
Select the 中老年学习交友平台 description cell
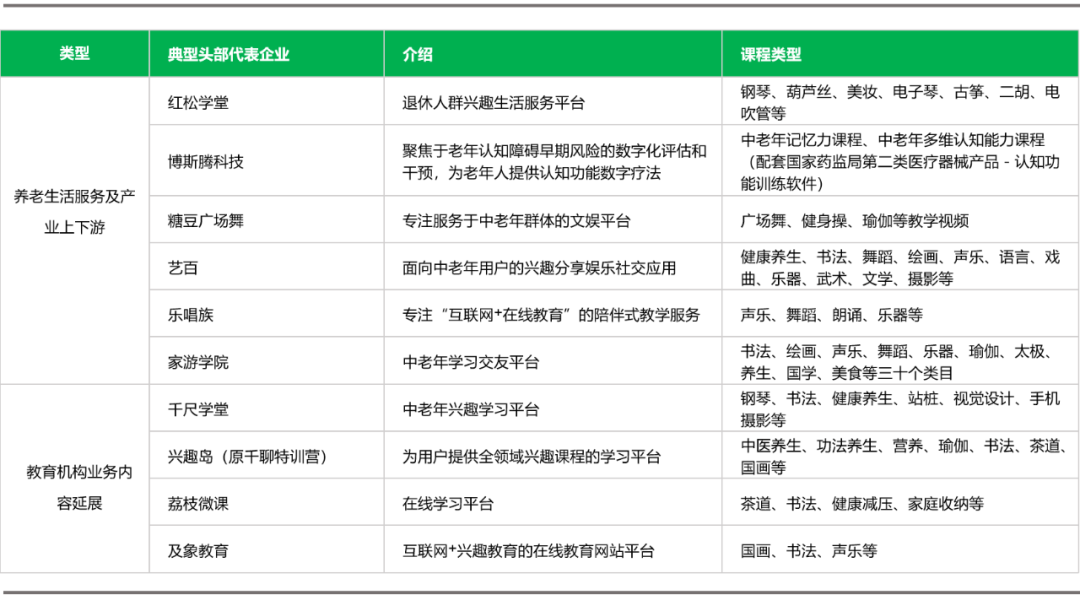click(471, 362)
